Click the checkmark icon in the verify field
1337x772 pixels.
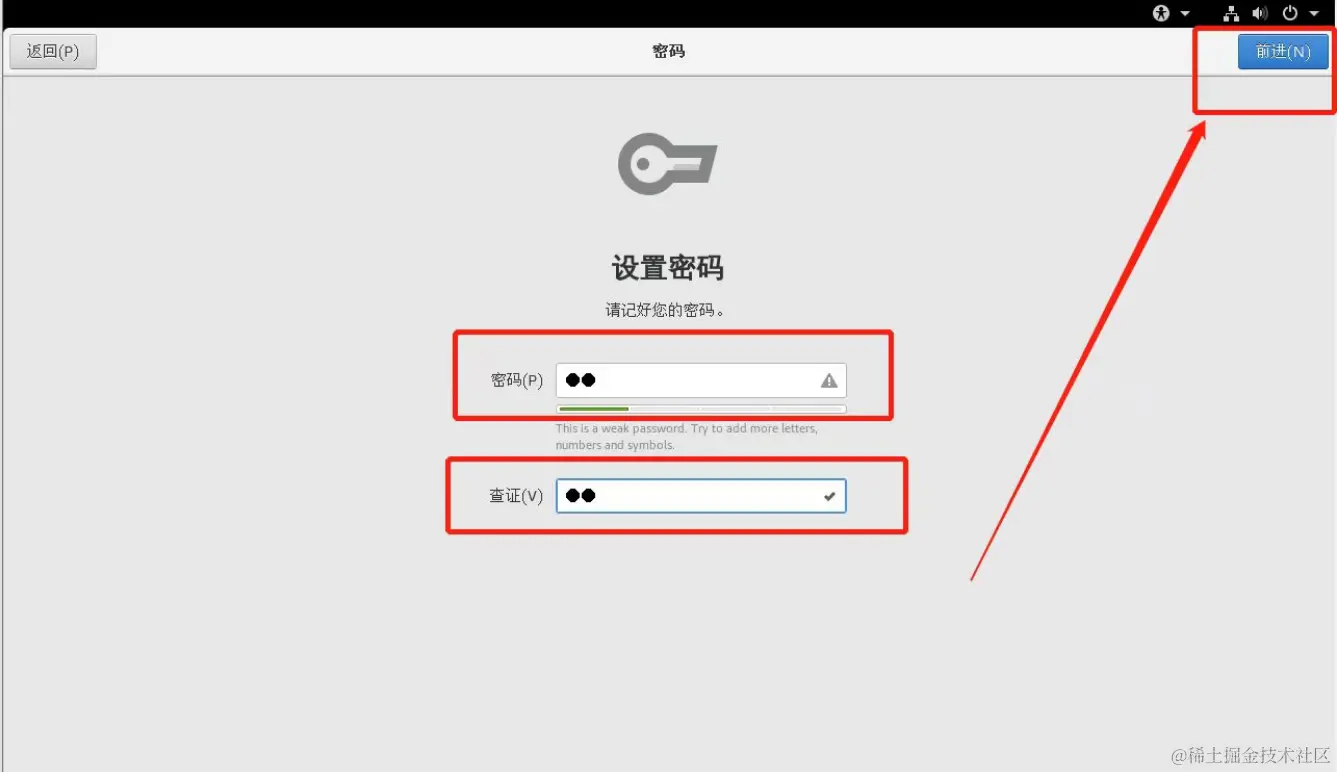(830, 496)
